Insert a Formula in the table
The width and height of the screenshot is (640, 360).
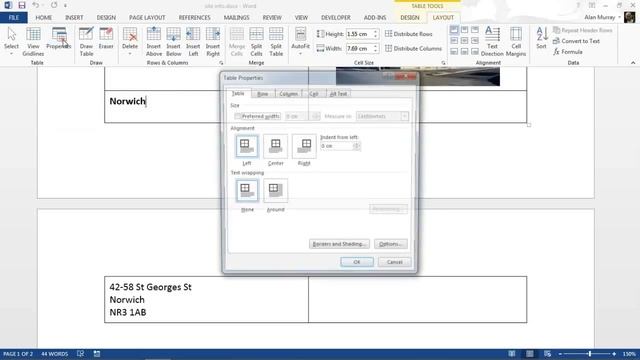click(x=568, y=52)
